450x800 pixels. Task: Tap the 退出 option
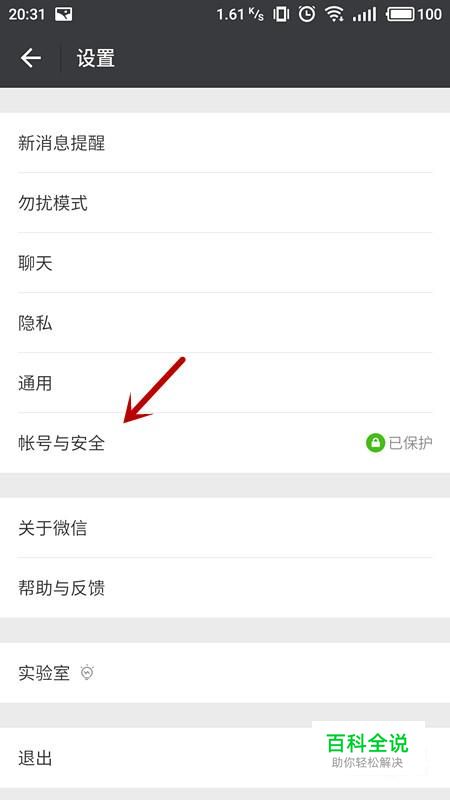[x=225, y=758]
